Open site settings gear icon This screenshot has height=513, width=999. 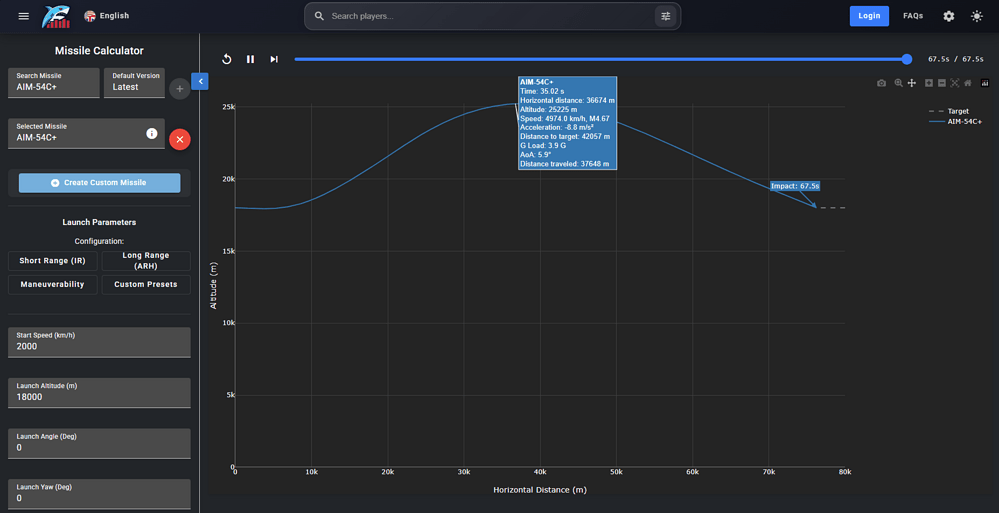[949, 16]
